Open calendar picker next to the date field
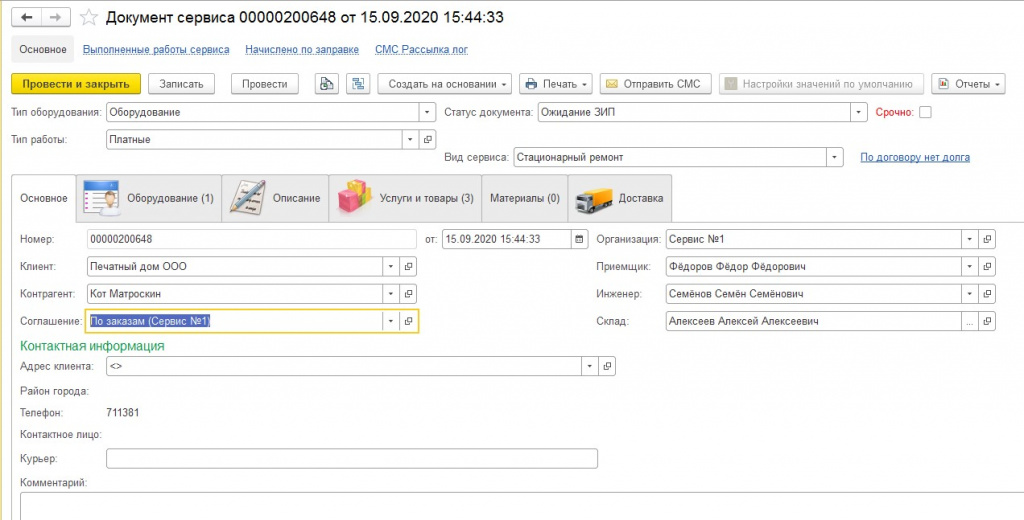 click(x=579, y=239)
